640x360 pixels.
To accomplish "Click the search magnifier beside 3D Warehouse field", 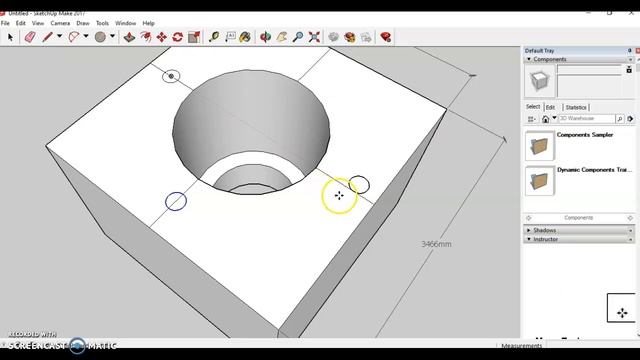I will point(620,119).
